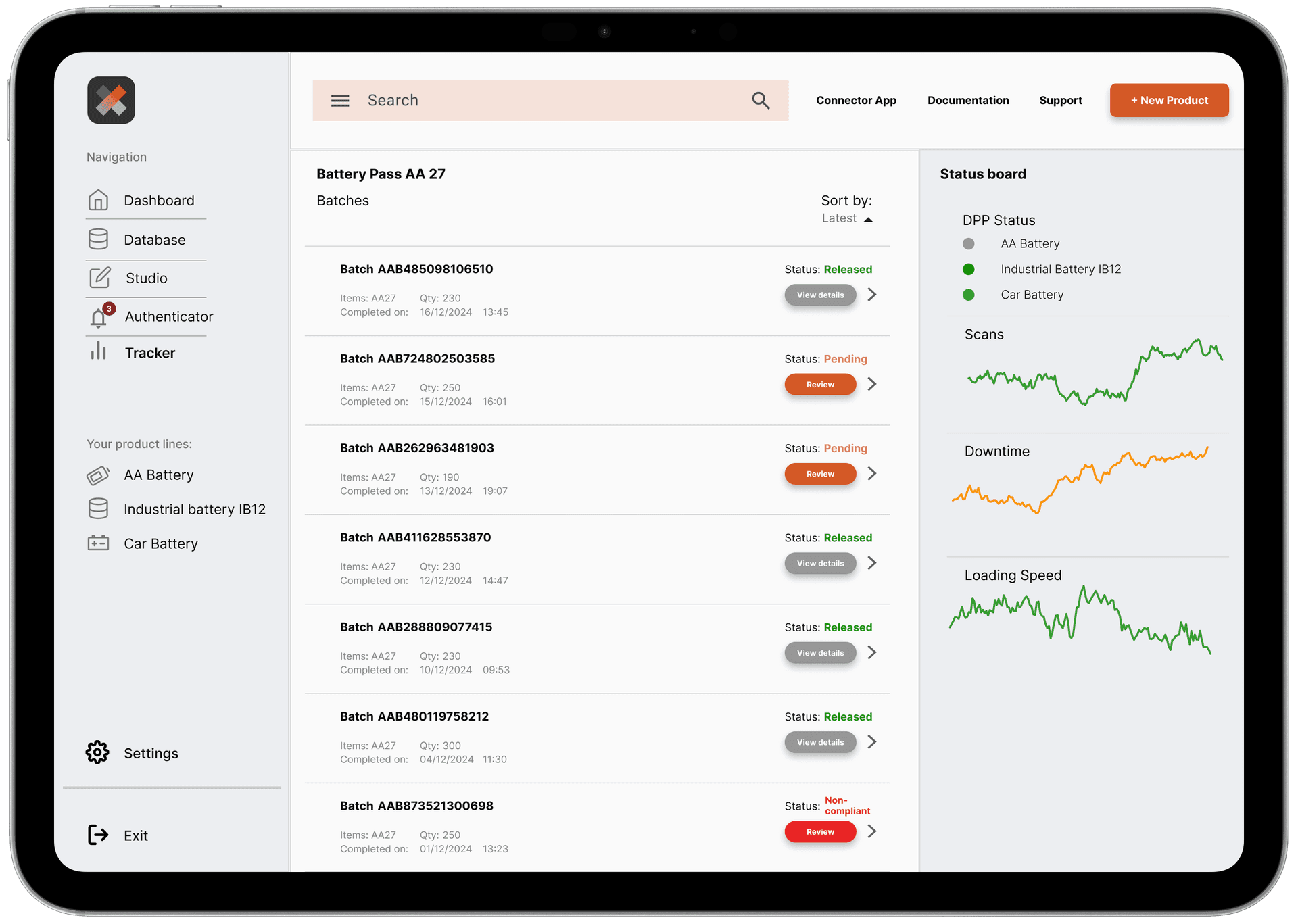Expand batch AAB288809077415 with chevron
The image size is (1298, 924).
click(x=872, y=652)
